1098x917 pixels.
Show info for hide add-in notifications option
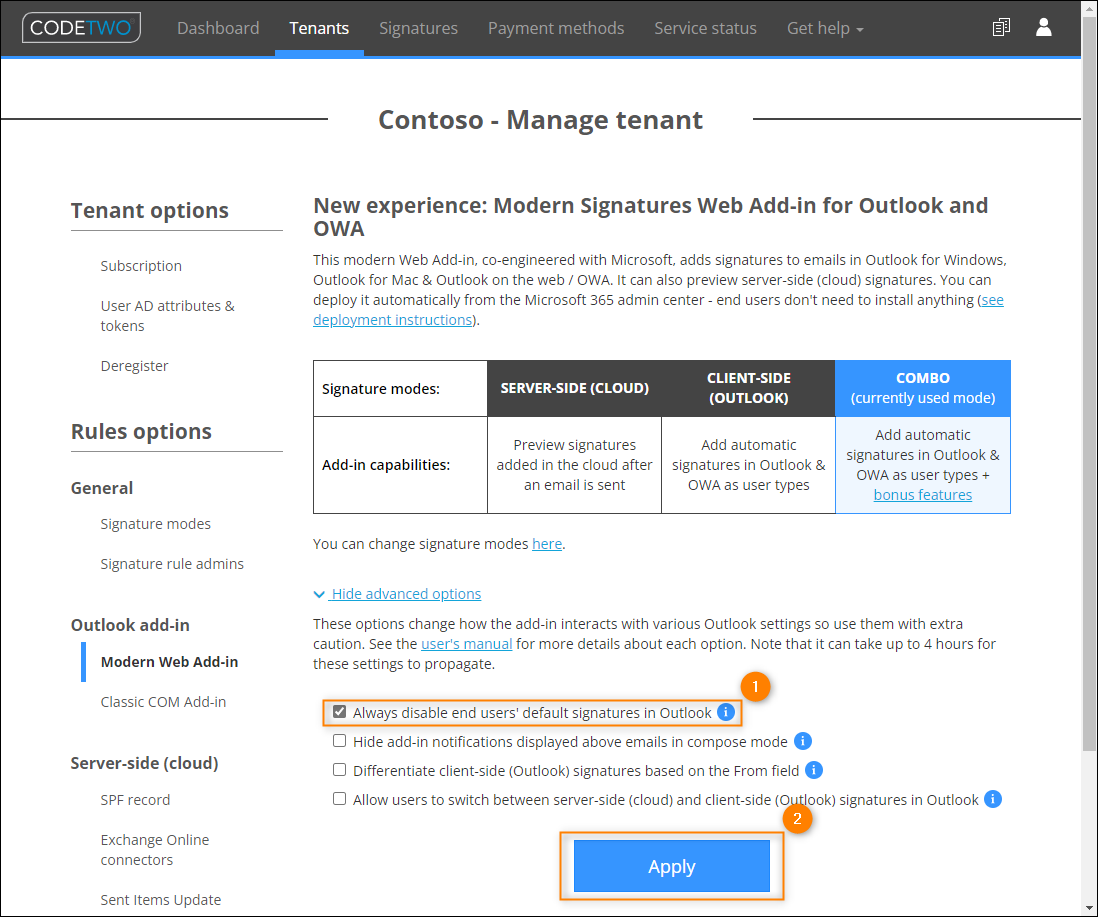coord(802,741)
